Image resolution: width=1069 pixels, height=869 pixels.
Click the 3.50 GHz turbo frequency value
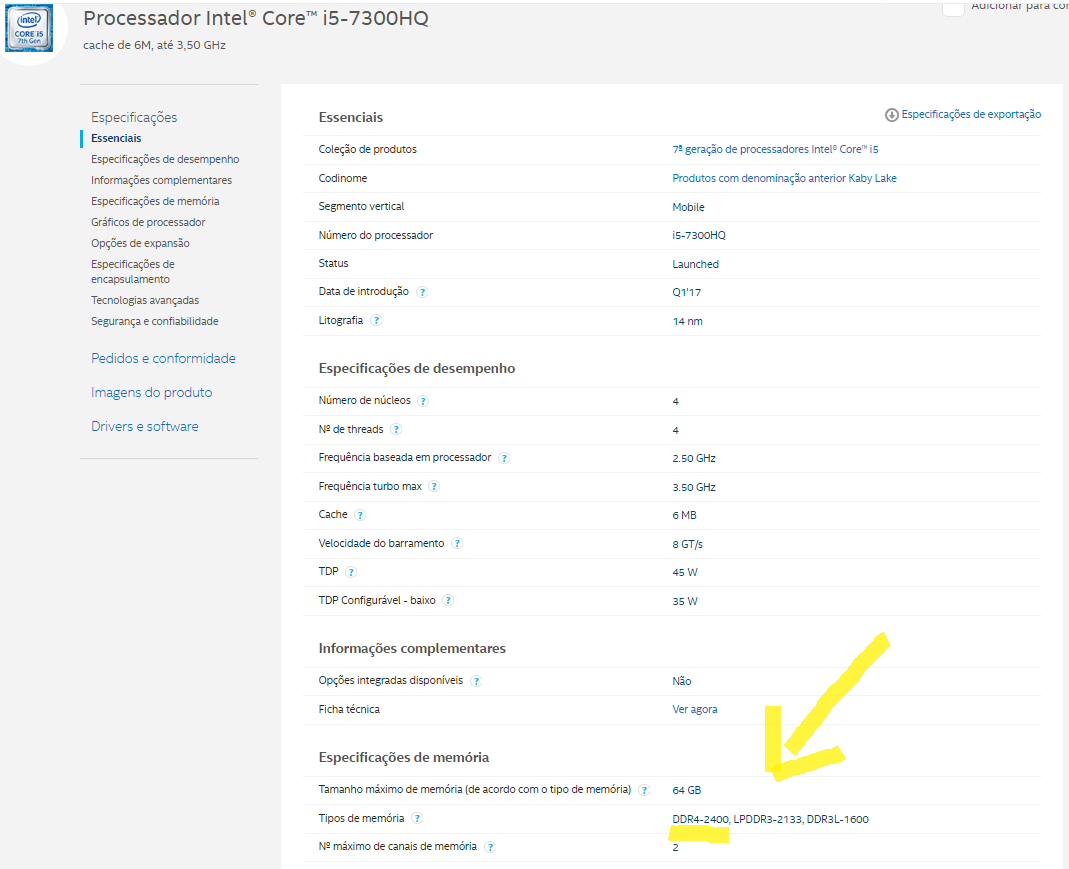694,487
